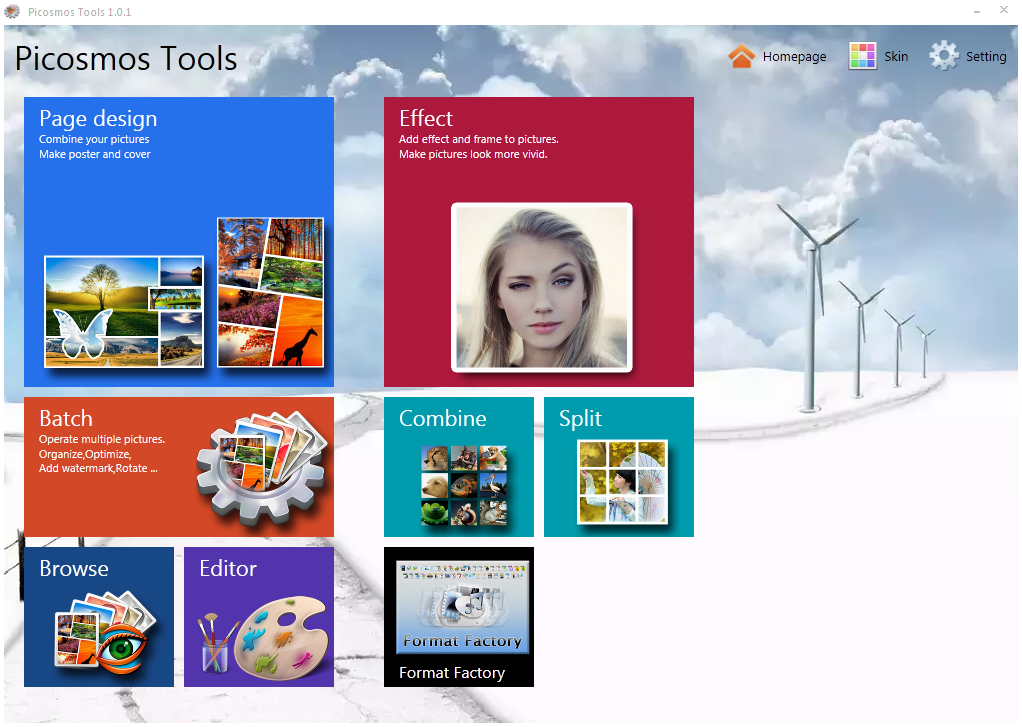Viewport: 1022px width, 727px height.
Task: Click the Homepage text label
Action: (x=795, y=57)
